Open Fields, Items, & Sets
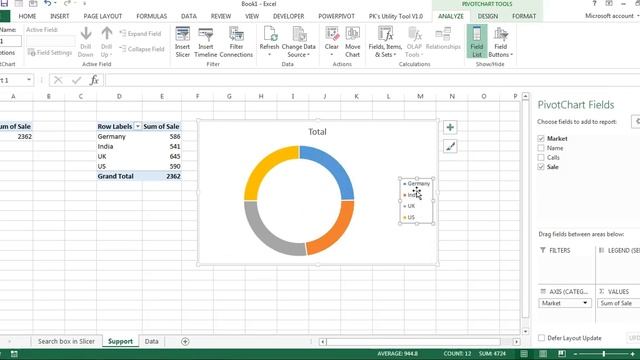This screenshot has height=360, width=640. point(385,42)
